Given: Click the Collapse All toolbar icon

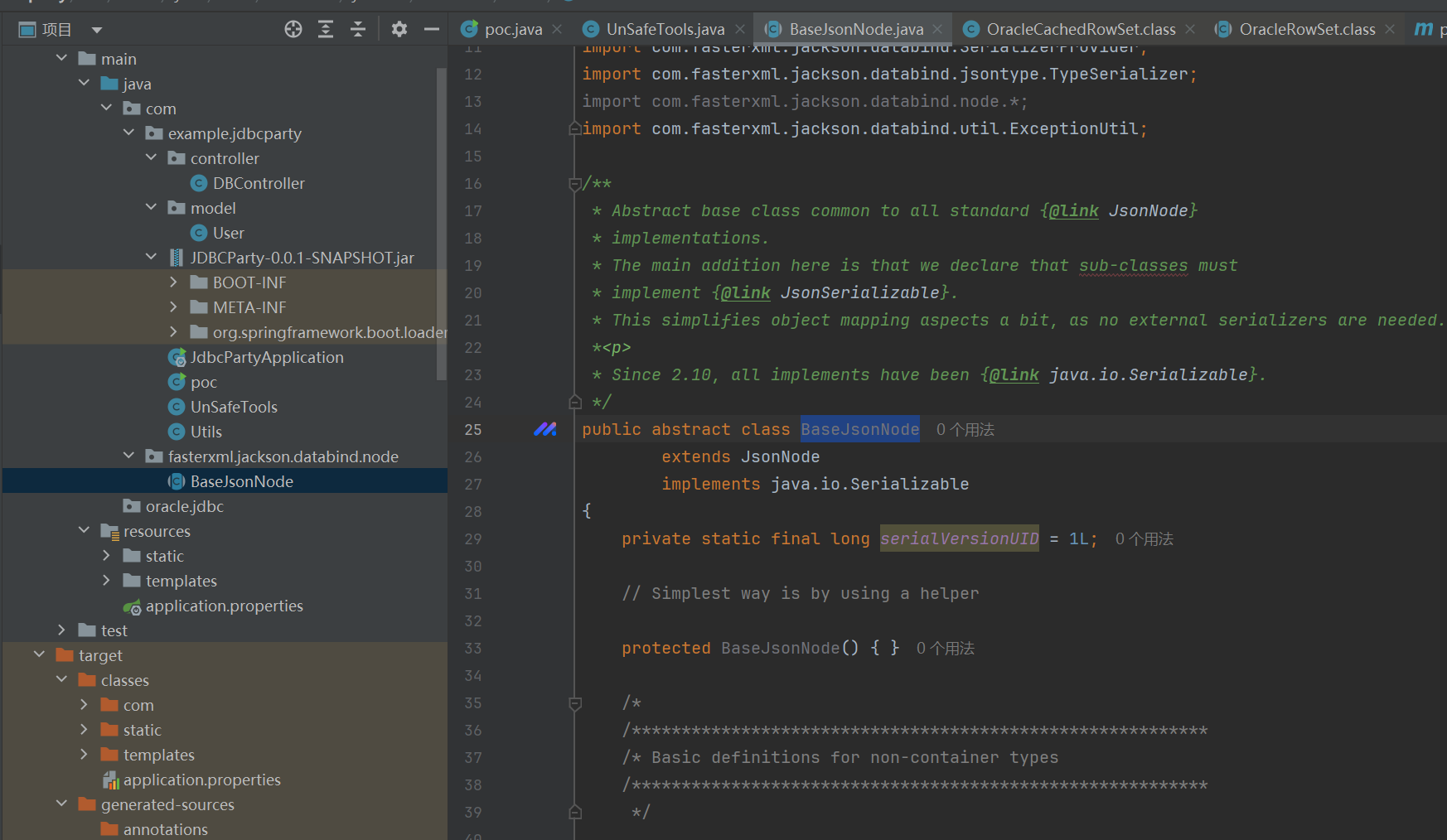Looking at the screenshot, I should point(358,30).
